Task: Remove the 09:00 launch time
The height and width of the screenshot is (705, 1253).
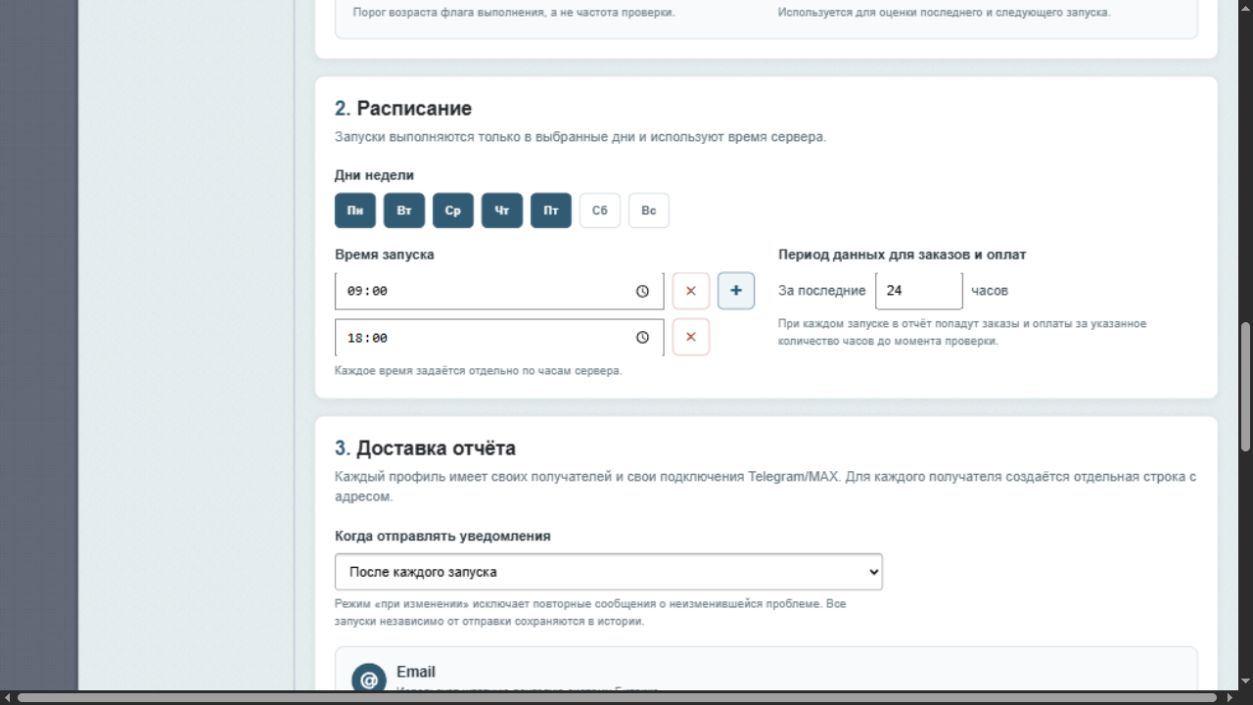Action: 691,291
